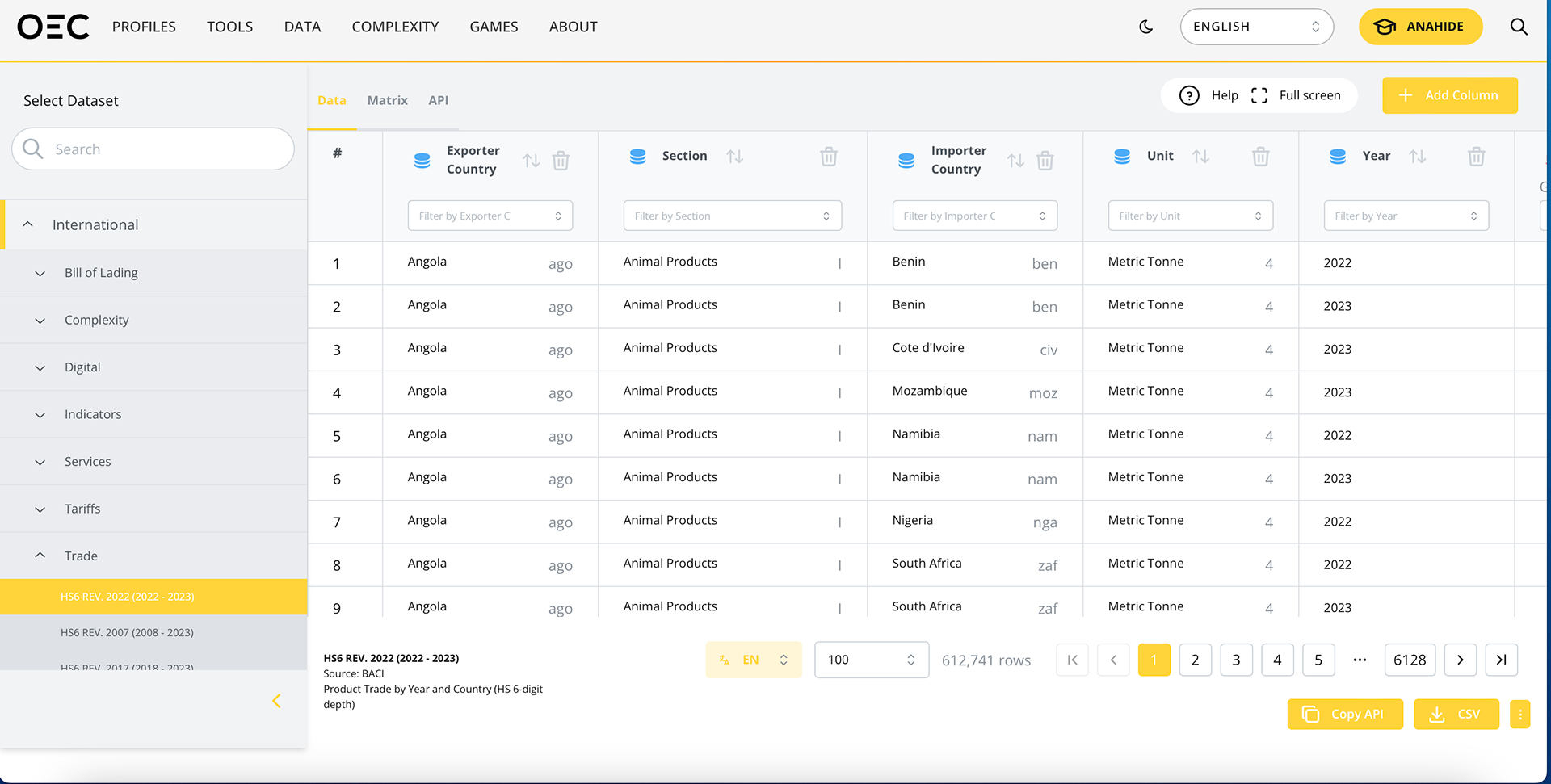
Task: Expand the Tariffs dataset group
Action: (153, 509)
